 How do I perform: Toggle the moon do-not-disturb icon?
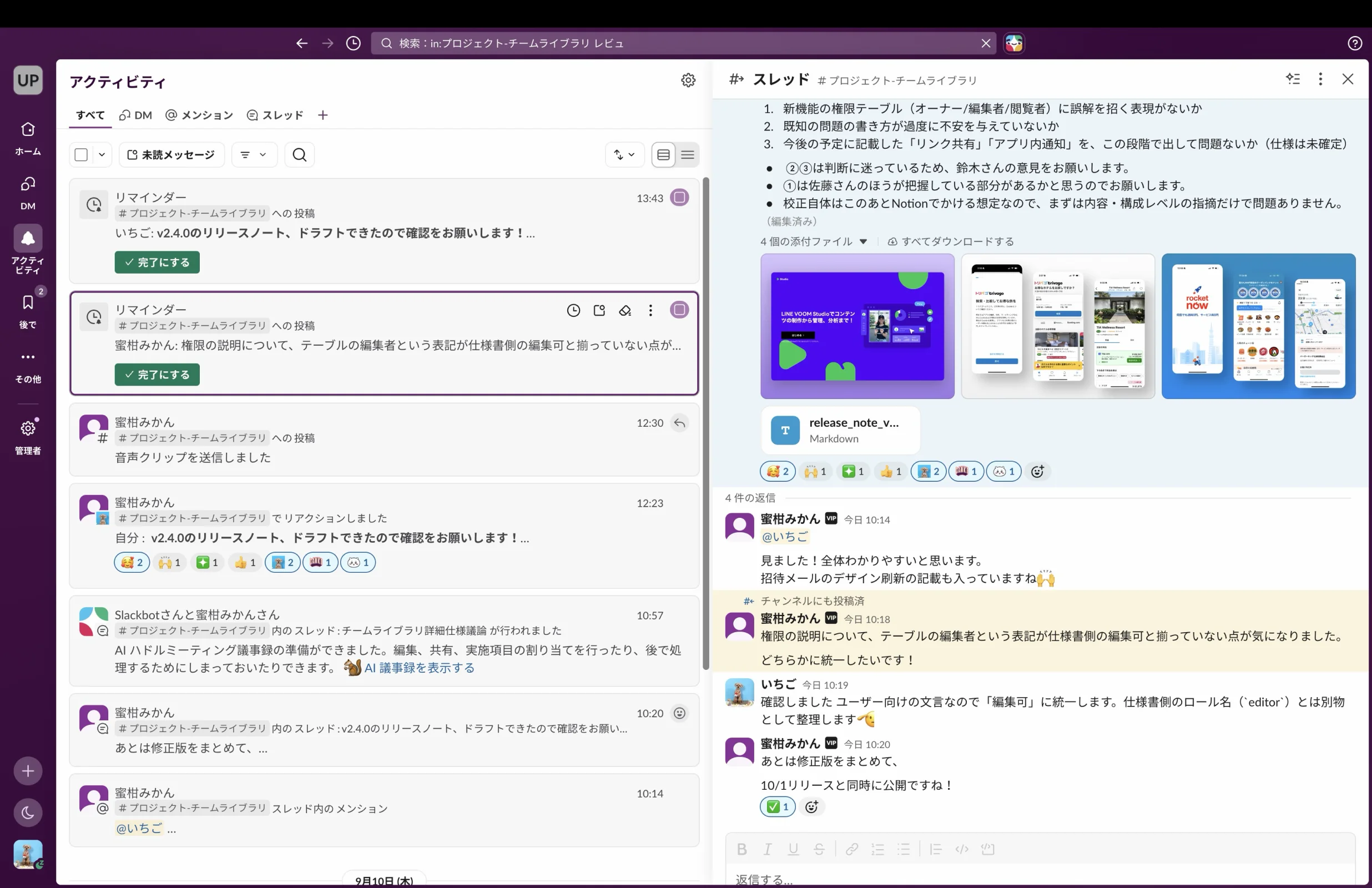click(x=28, y=813)
